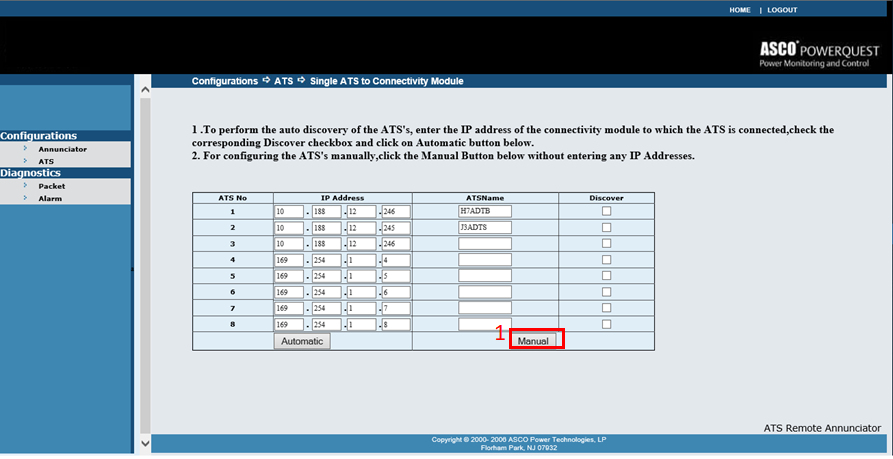Check Discover checkbox for ATS 4
Viewport: 893px width, 459px height.
click(x=607, y=260)
